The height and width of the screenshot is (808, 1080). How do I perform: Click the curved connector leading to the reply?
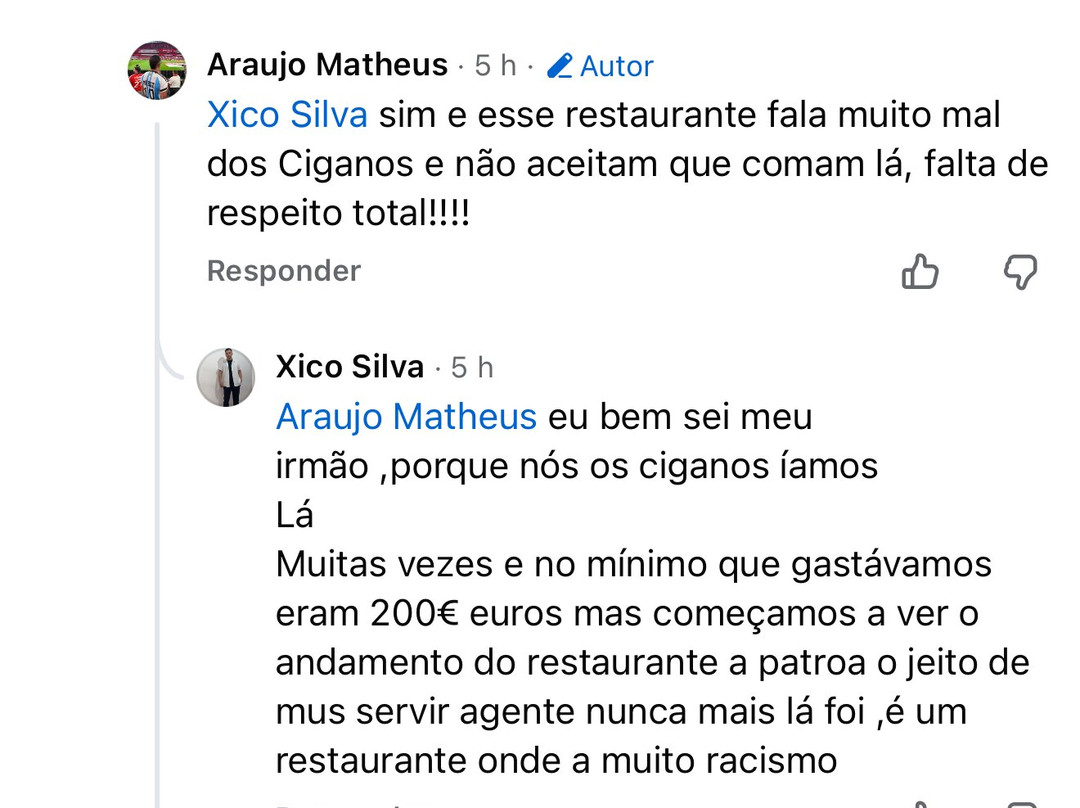(170, 366)
